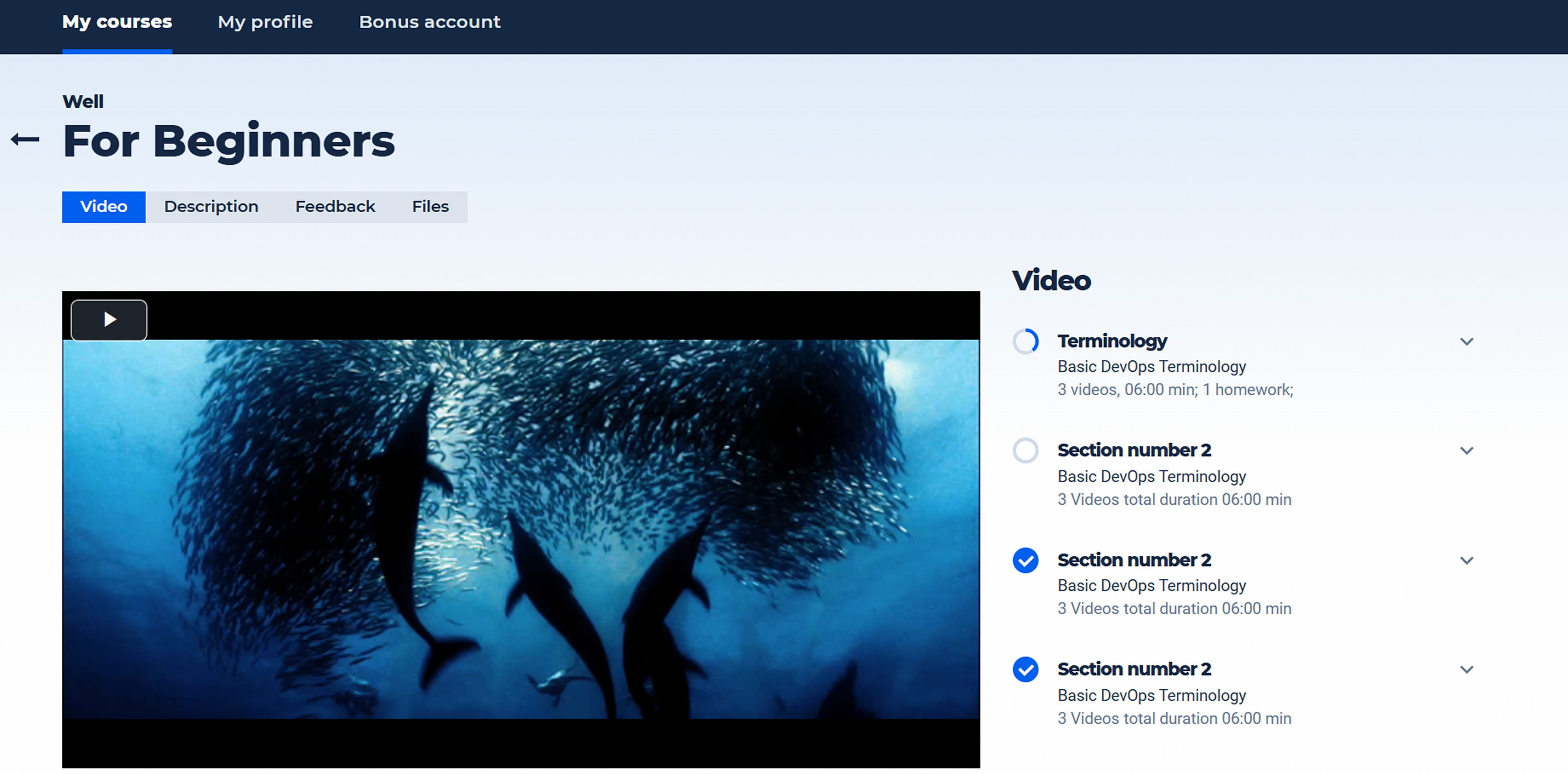Expand the Terminology section chevron
The image size is (1568, 774).
point(1467,341)
